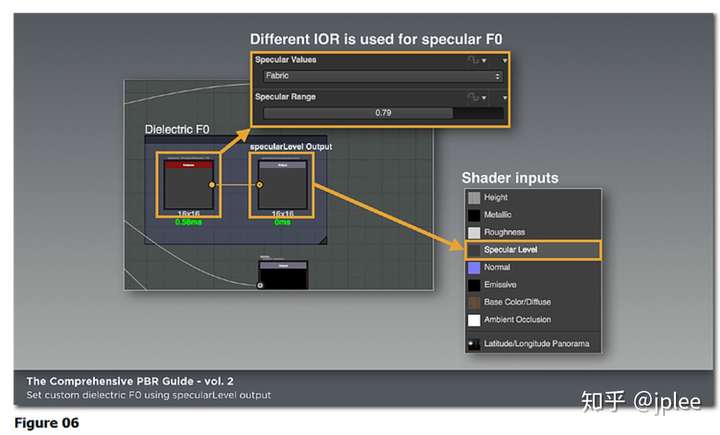Choose Base Color/Diffuse in Shader inputs

tap(533, 302)
